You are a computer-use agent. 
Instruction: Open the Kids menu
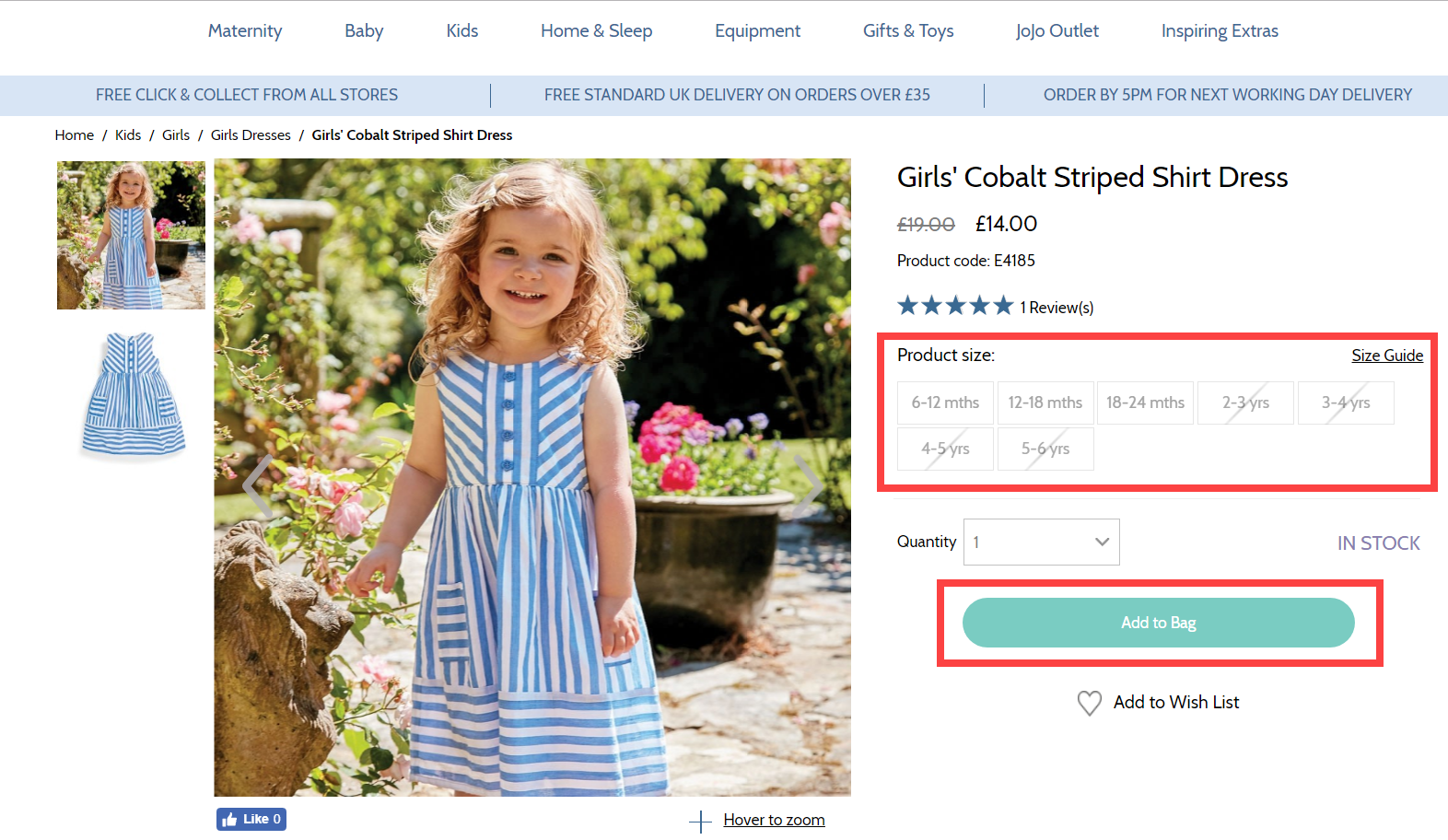tap(461, 30)
